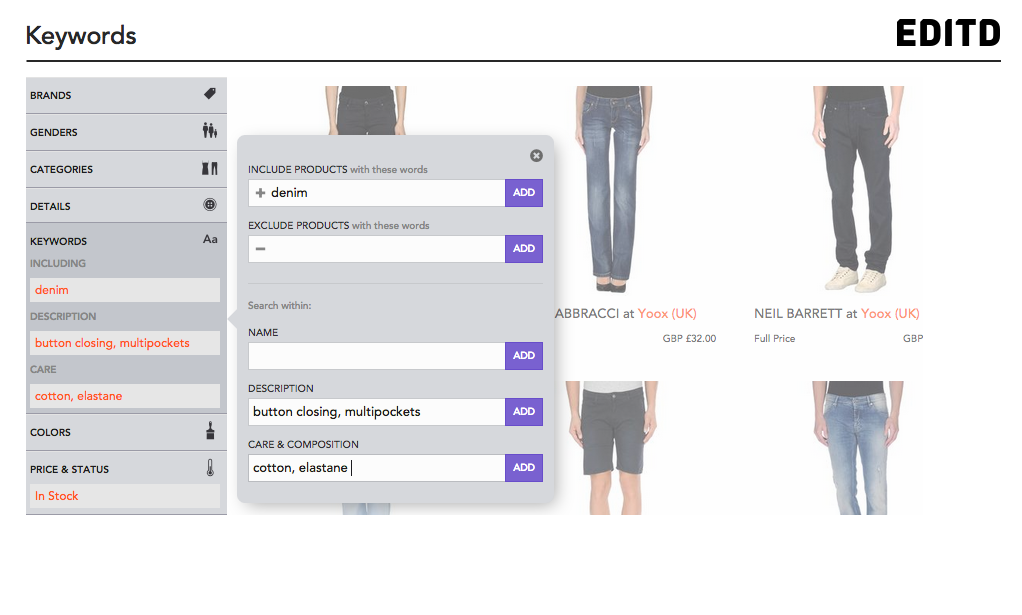
Task: Click the Details button icon
Action: [x=209, y=205]
